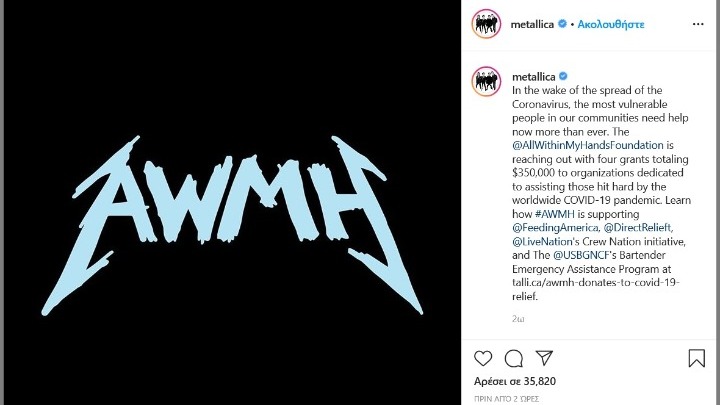This screenshot has height=405, width=720.
Task: Open the three-dot more options menu
Action: click(698, 24)
